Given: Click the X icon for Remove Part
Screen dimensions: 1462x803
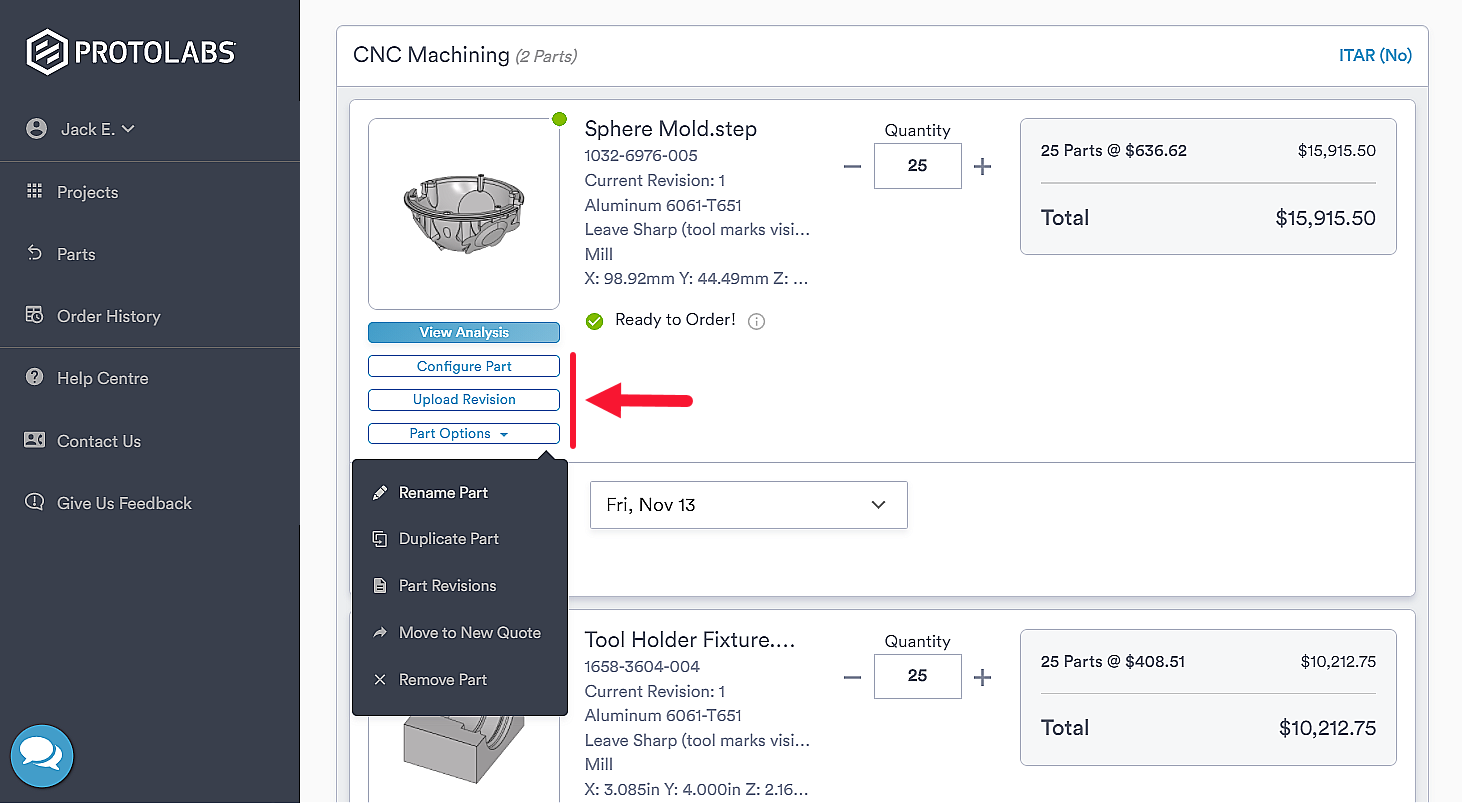Looking at the screenshot, I should [x=379, y=679].
